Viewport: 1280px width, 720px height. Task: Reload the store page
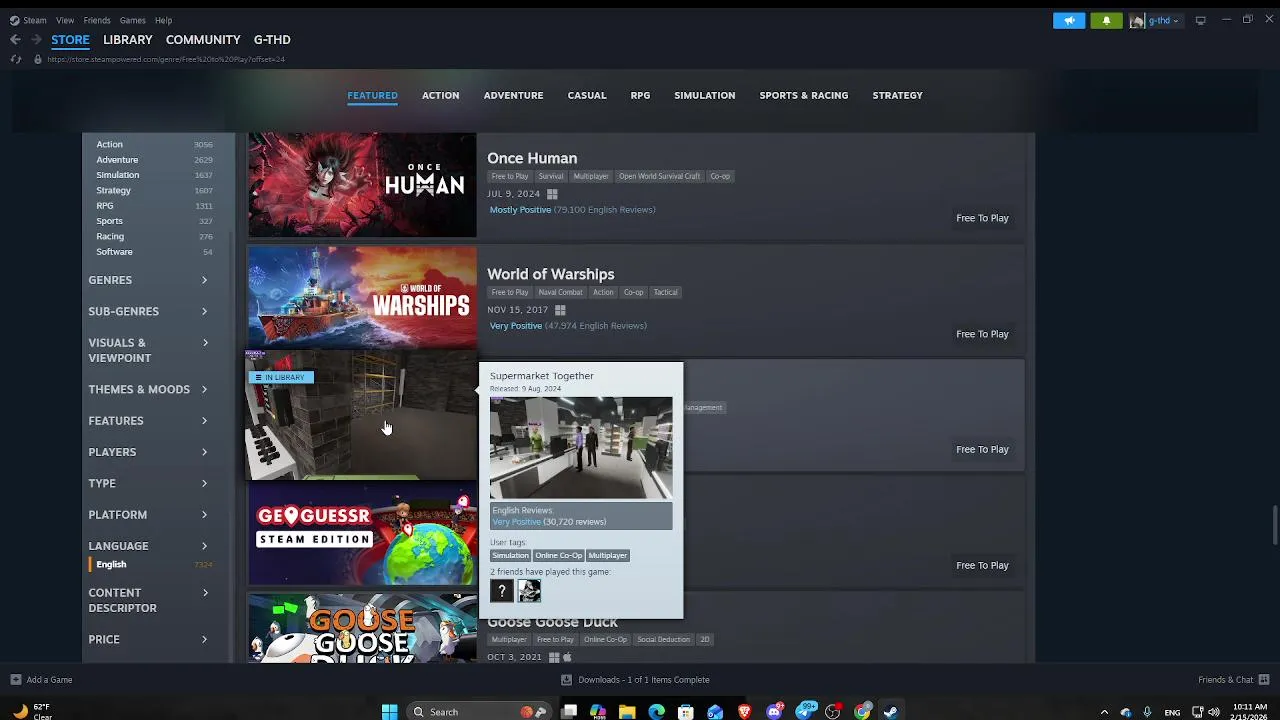coord(15,59)
